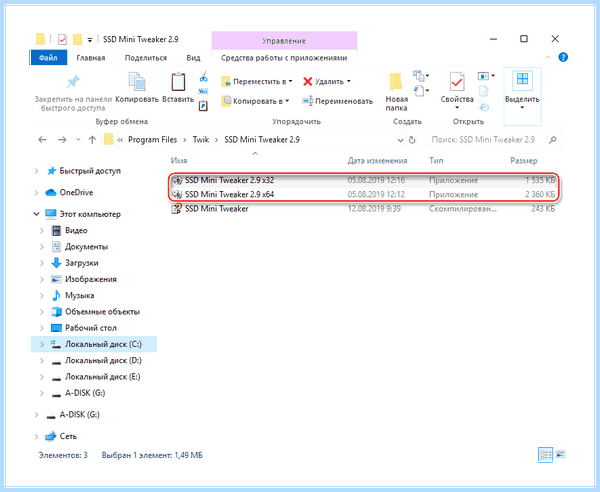Go forward with the right arrow

pyautogui.click(x=62, y=140)
